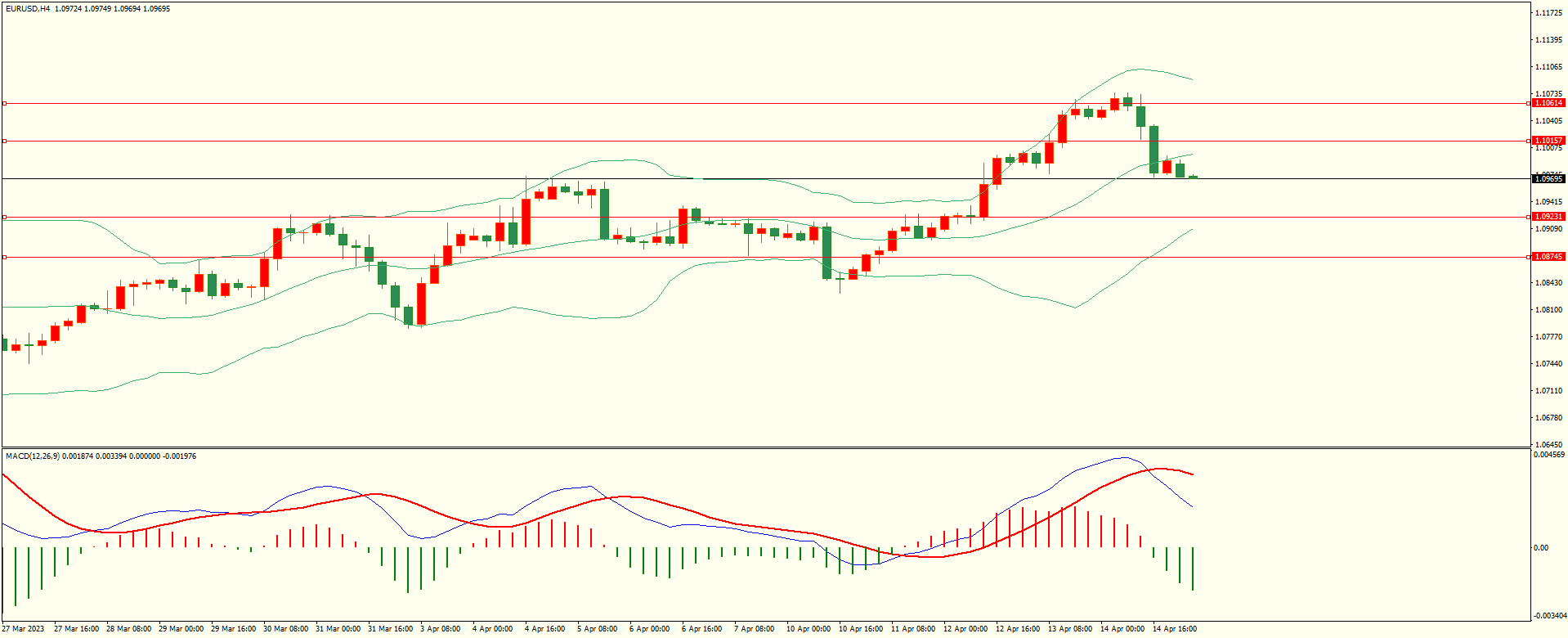The image size is (1568, 638).
Task: Click the 6 Apr 16:00 time axis label
Action: click(x=701, y=629)
